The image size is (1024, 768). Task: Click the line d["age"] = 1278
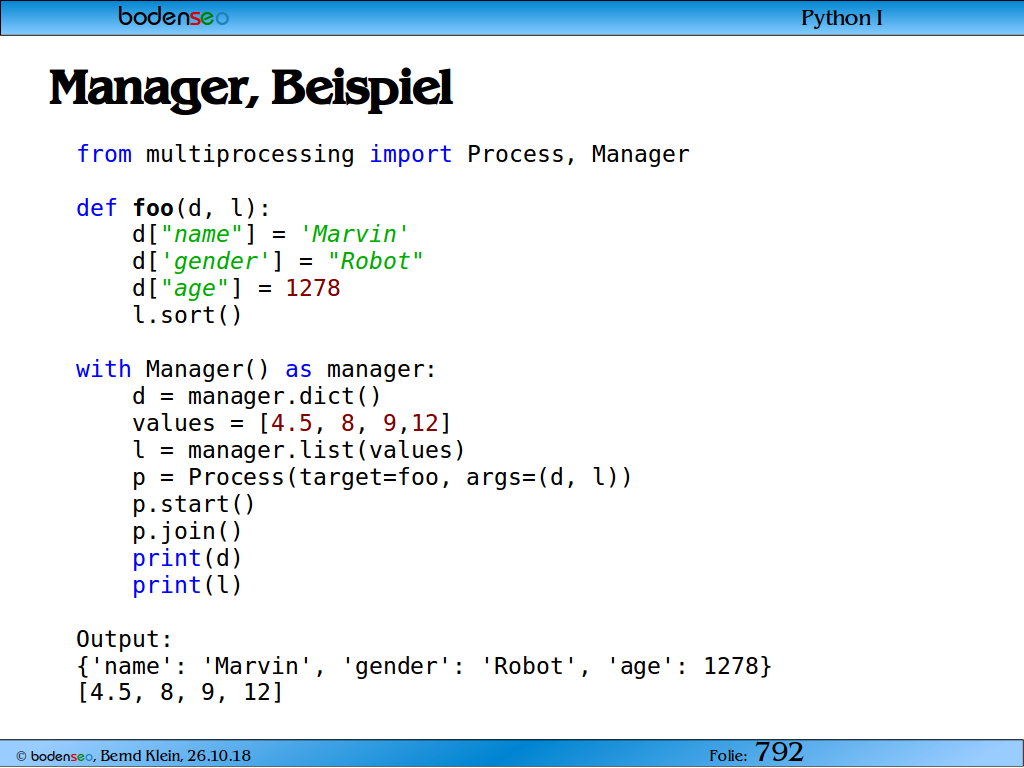(x=236, y=288)
